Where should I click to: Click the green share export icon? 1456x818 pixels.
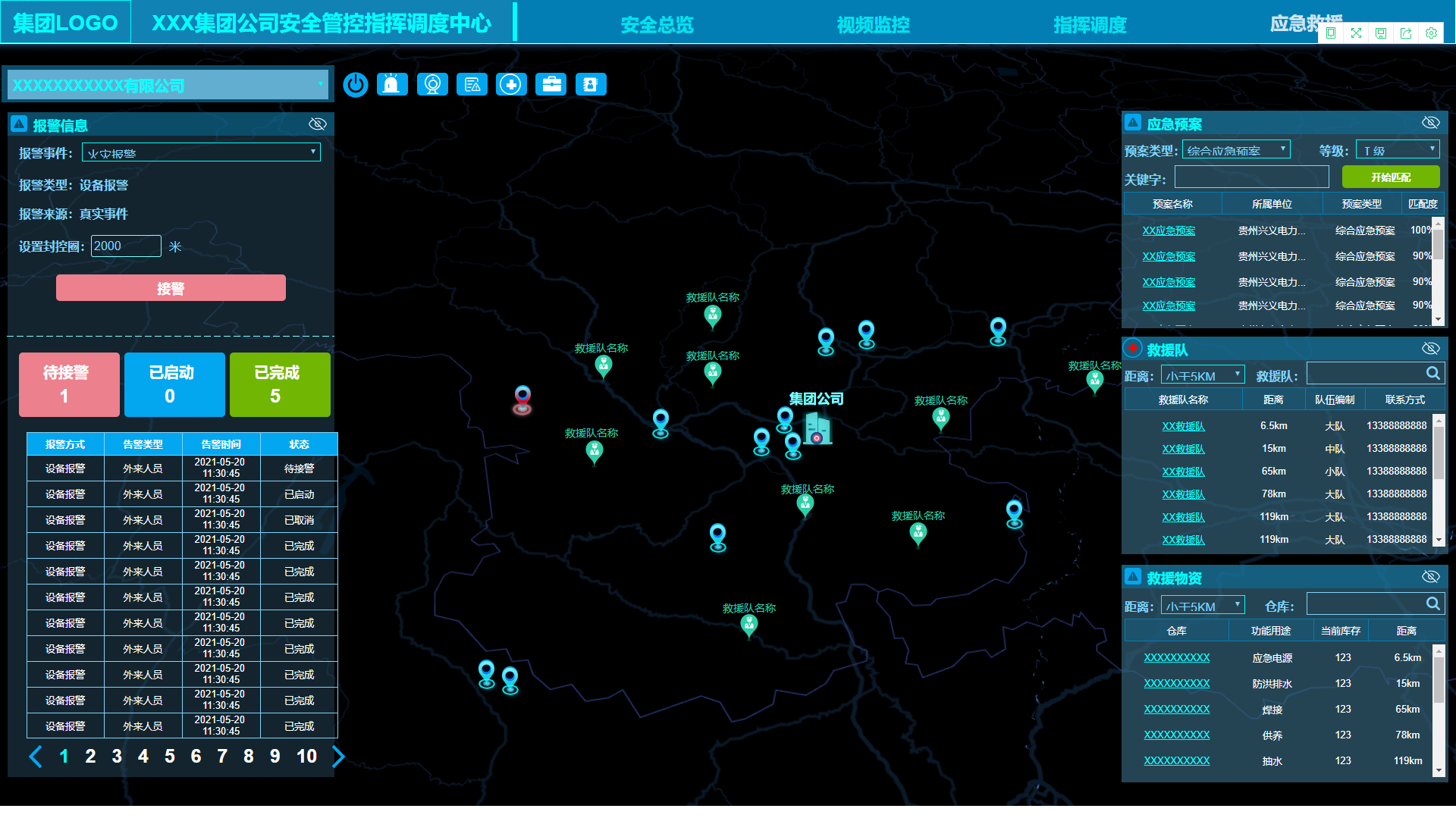[x=1406, y=33]
